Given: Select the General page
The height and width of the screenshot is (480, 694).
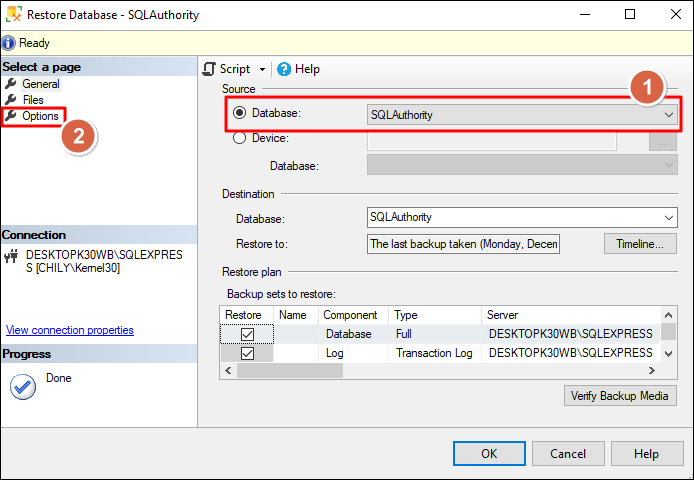Looking at the screenshot, I should 41,84.
